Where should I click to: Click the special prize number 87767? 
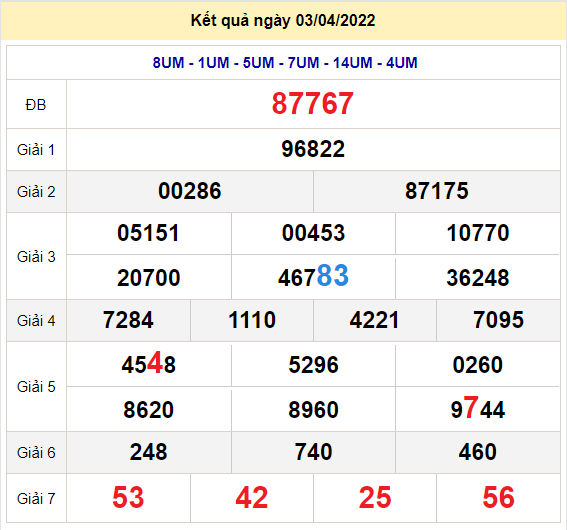coord(312,103)
